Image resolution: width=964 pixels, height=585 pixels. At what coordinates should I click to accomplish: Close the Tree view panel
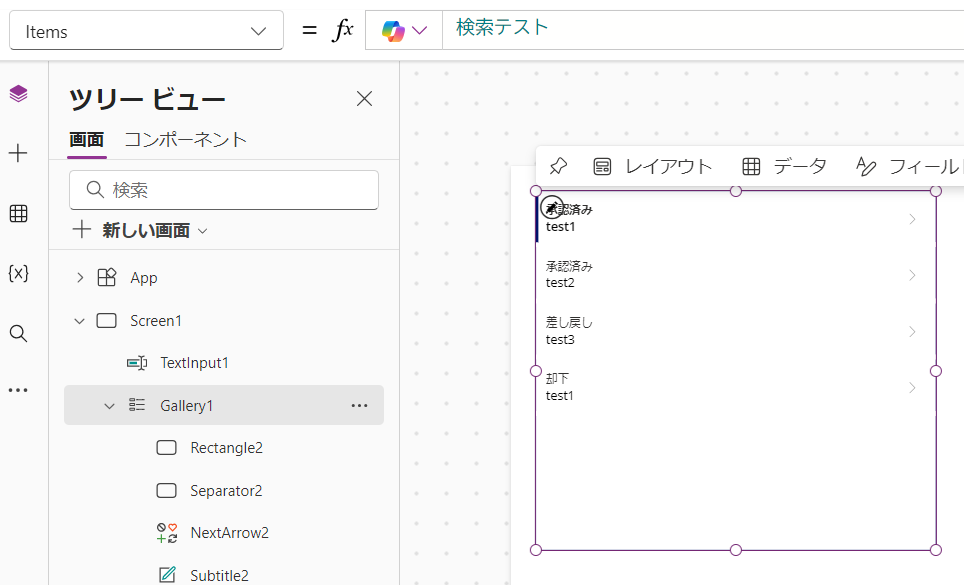coord(364,99)
